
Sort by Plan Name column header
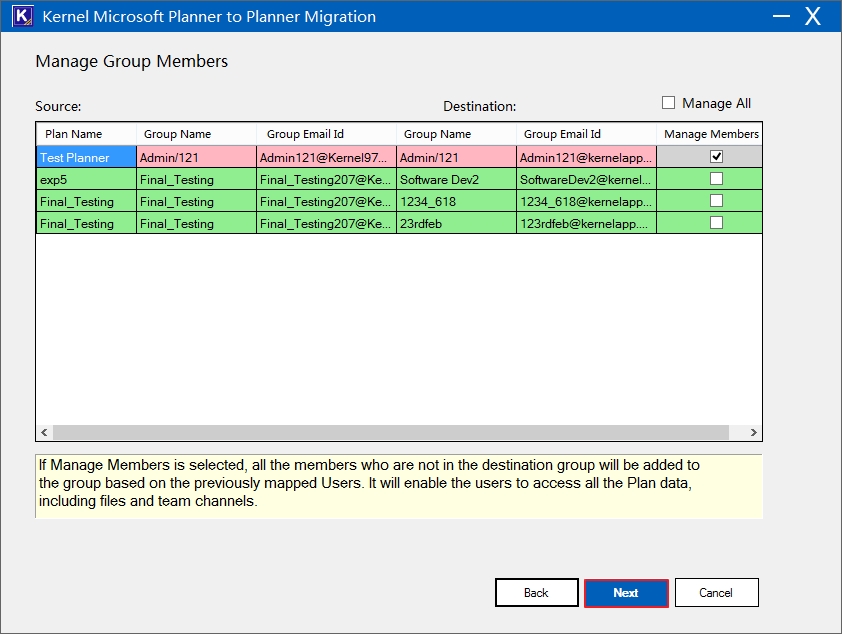[x=86, y=134]
